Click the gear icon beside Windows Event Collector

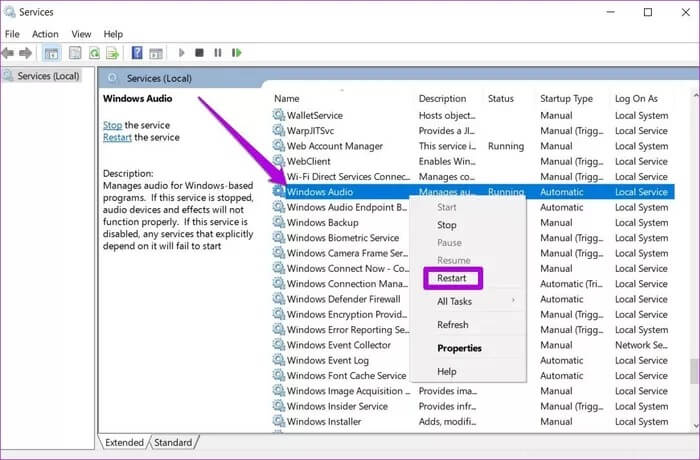click(279, 344)
